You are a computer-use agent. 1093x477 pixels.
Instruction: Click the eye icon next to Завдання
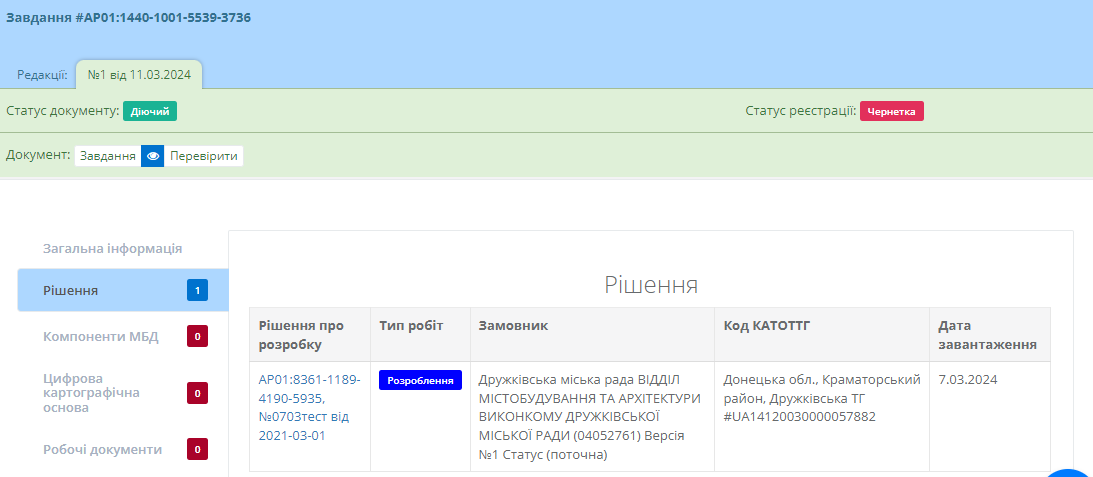tap(152, 156)
